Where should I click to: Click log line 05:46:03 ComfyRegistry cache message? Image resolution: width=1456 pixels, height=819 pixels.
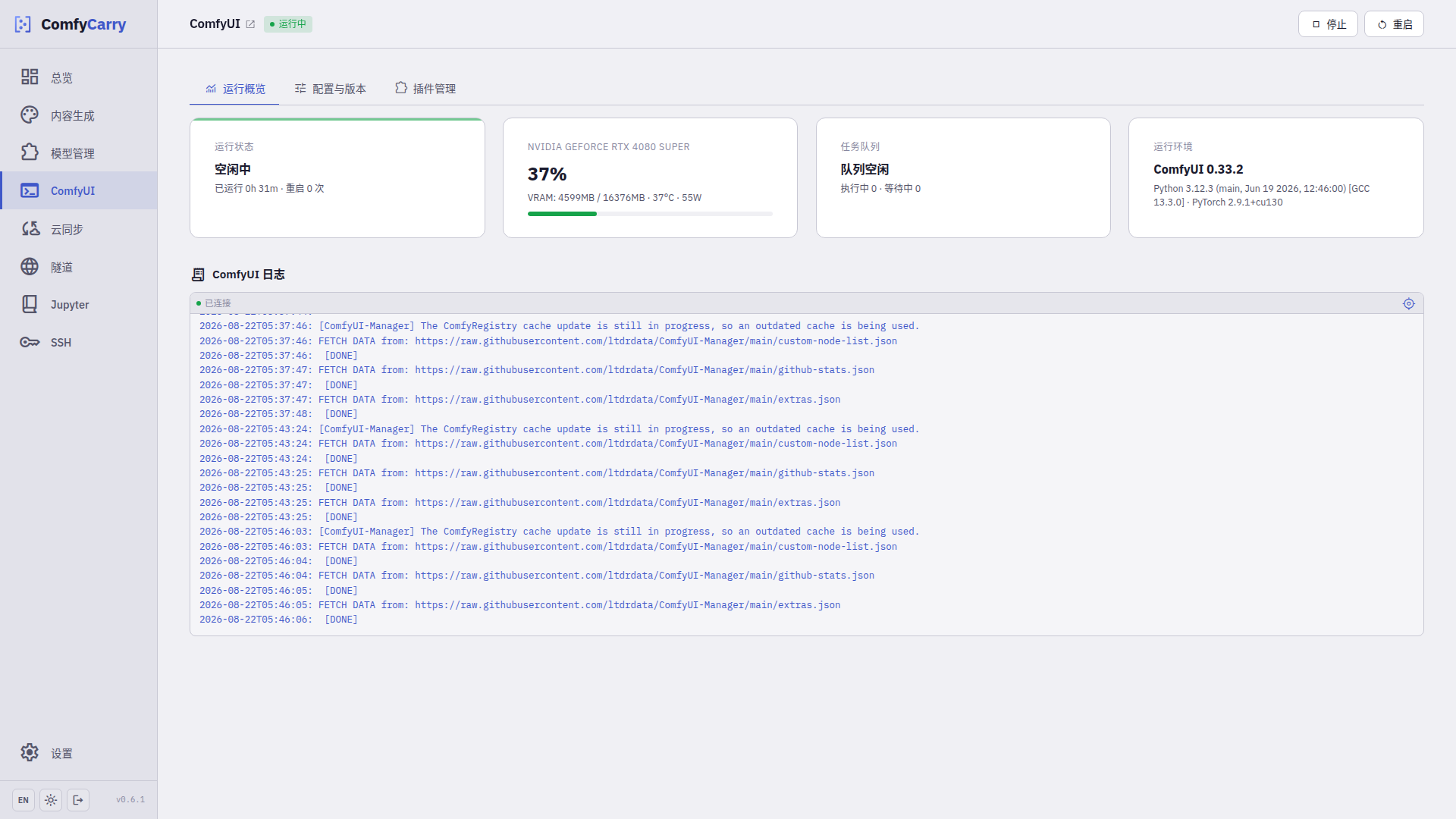tap(559, 532)
